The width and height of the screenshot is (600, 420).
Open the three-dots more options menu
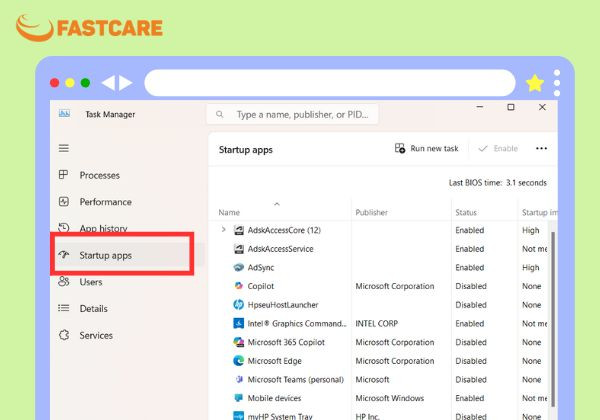[541, 148]
